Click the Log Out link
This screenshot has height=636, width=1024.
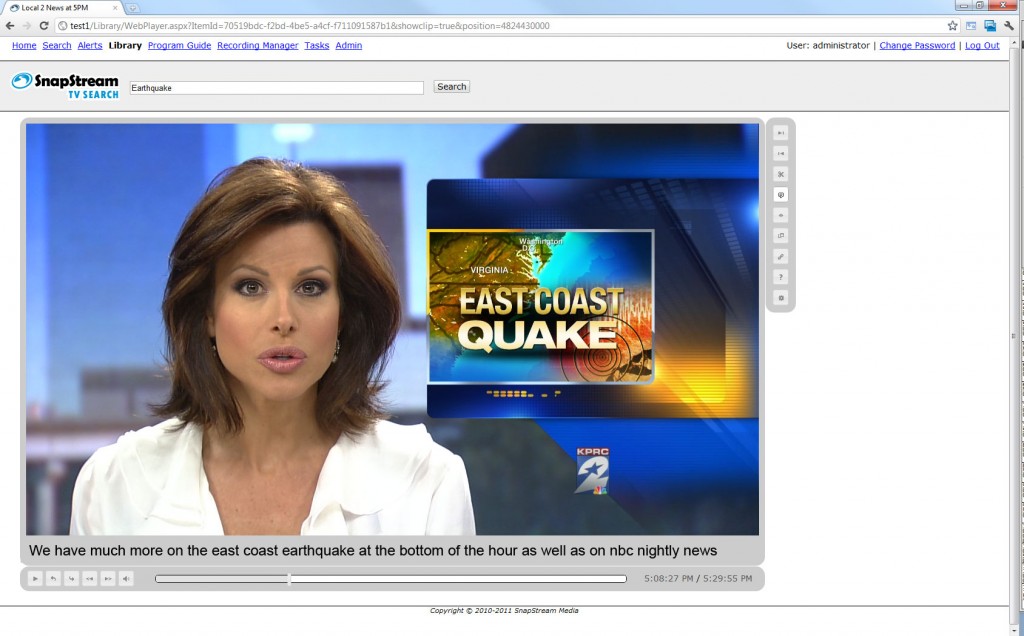click(x=982, y=46)
